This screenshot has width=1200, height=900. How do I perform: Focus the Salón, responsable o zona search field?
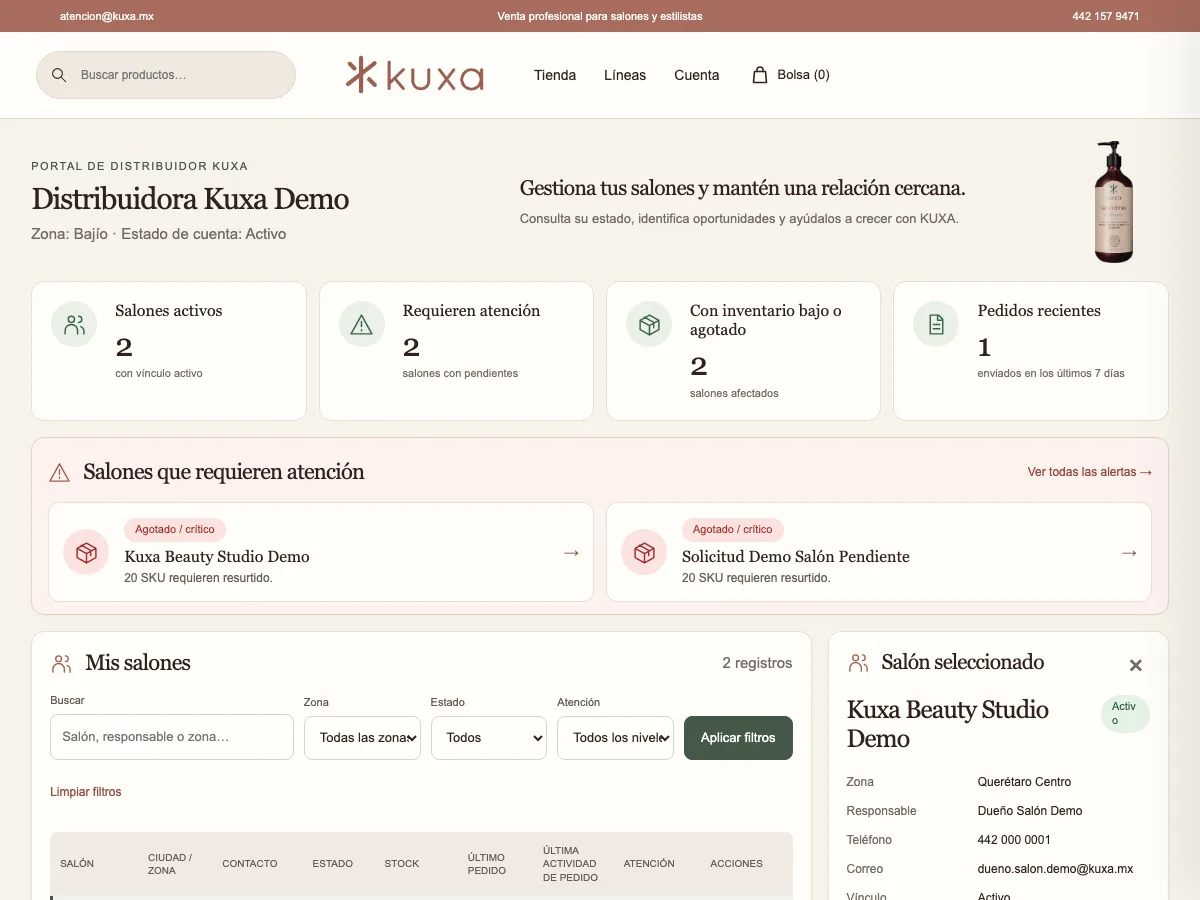(172, 738)
